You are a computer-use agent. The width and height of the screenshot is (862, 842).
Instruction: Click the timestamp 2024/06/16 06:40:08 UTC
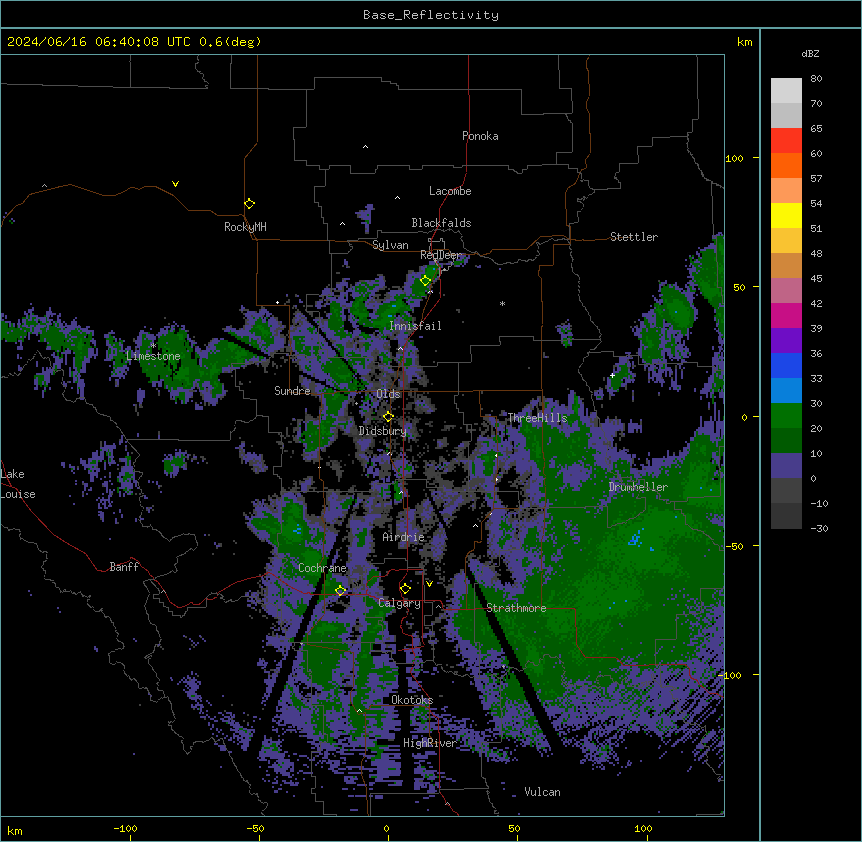[99, 42]
